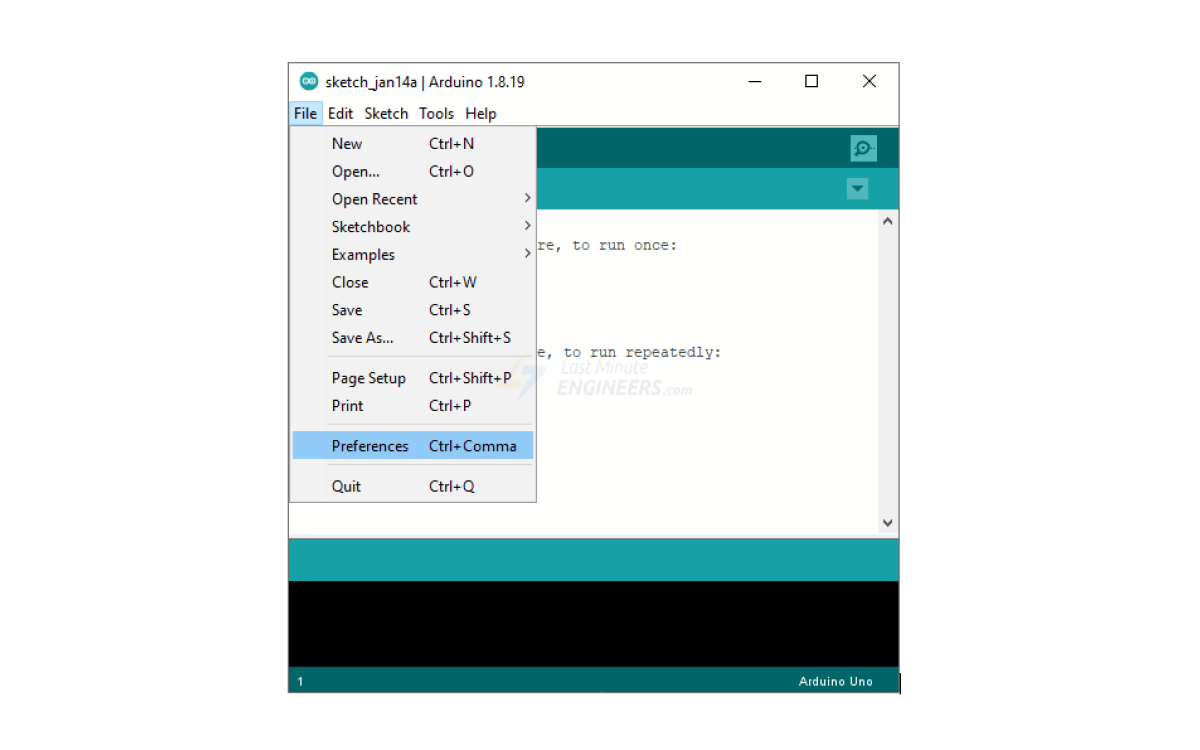The width and height of the screenshot is (1200, 750).
Task: Open the Tools menu
Action: point(436,114)
